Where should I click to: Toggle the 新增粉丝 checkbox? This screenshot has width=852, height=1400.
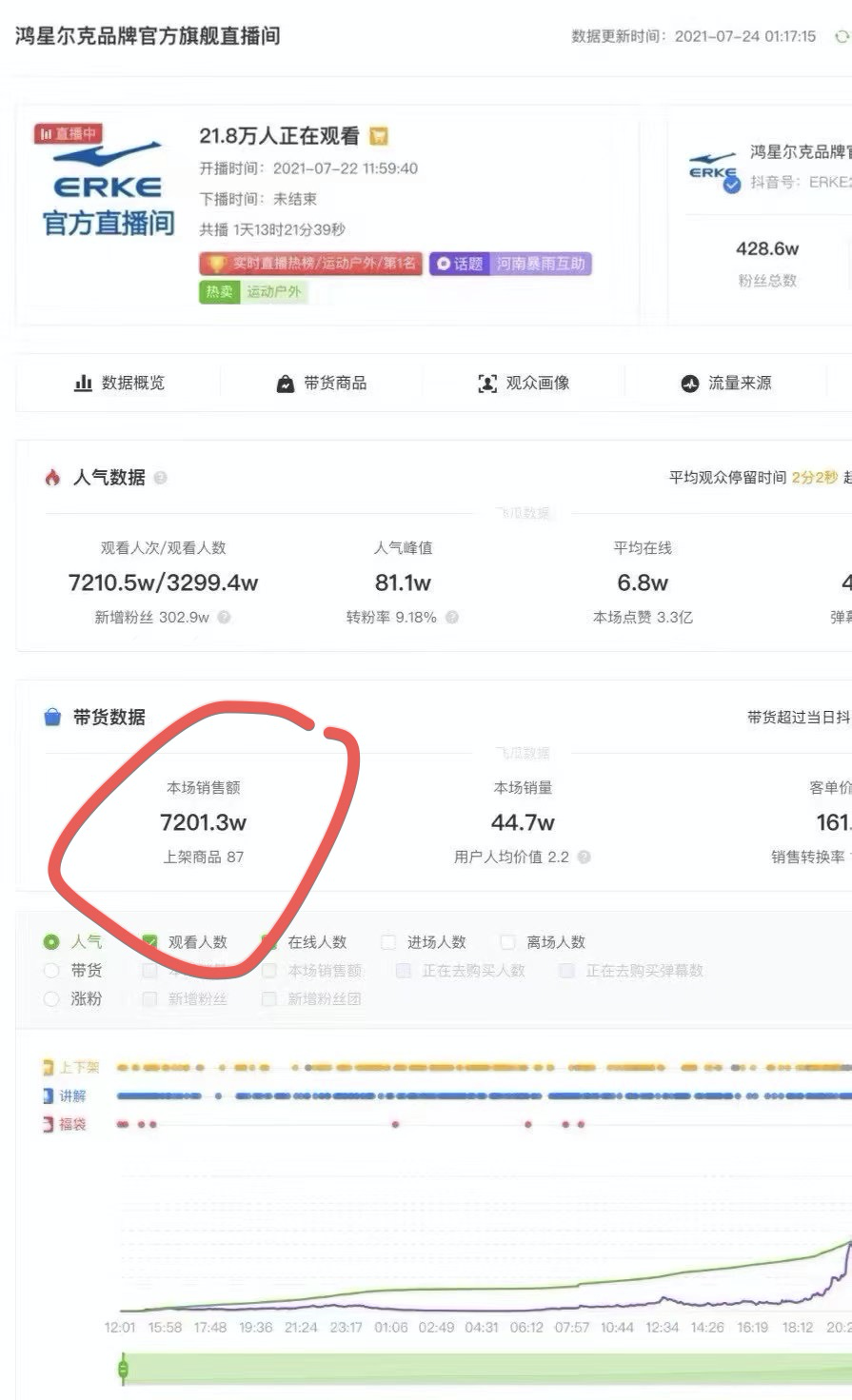149,999
